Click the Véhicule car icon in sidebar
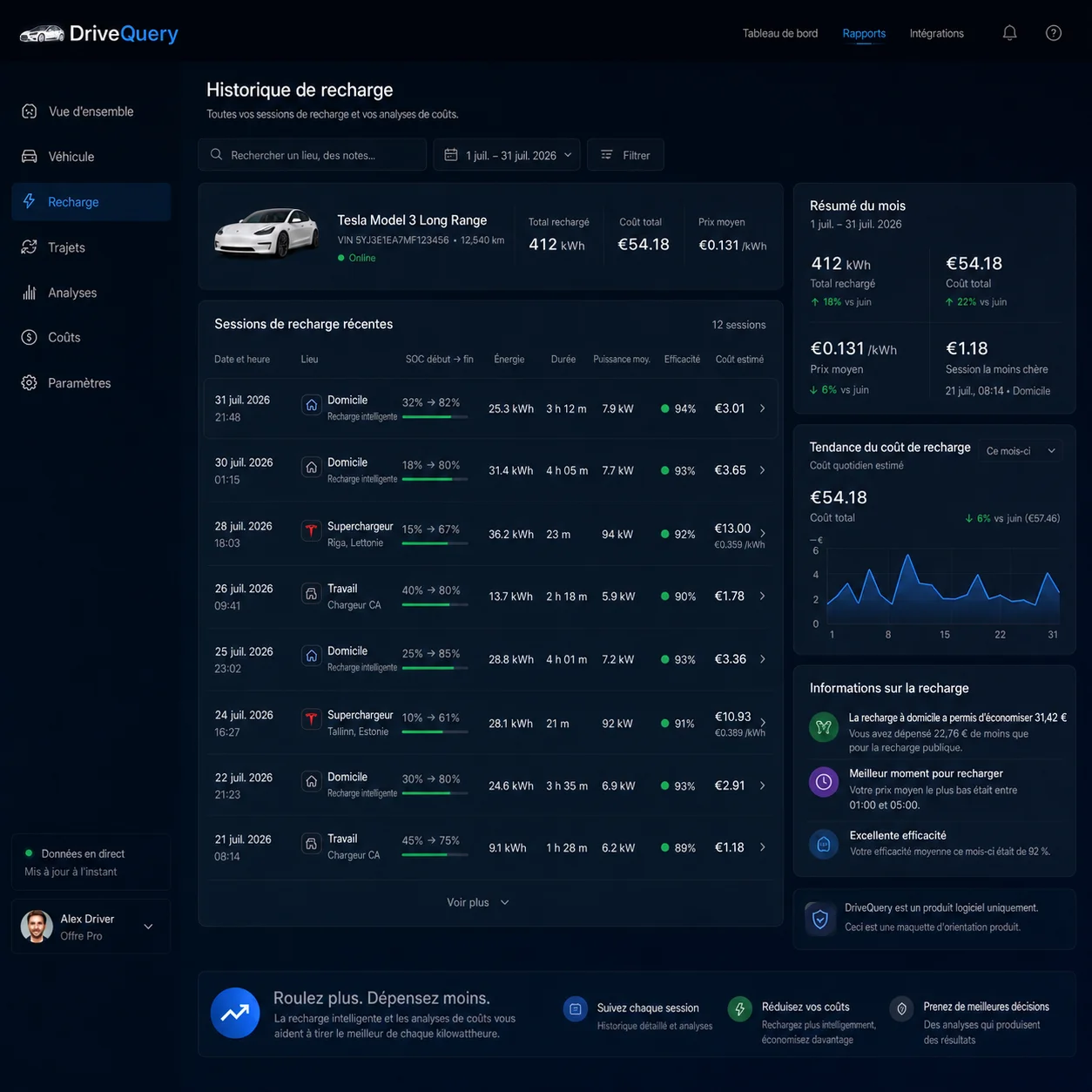The height and width of the screenshot is (1092, 1092). 30,157
